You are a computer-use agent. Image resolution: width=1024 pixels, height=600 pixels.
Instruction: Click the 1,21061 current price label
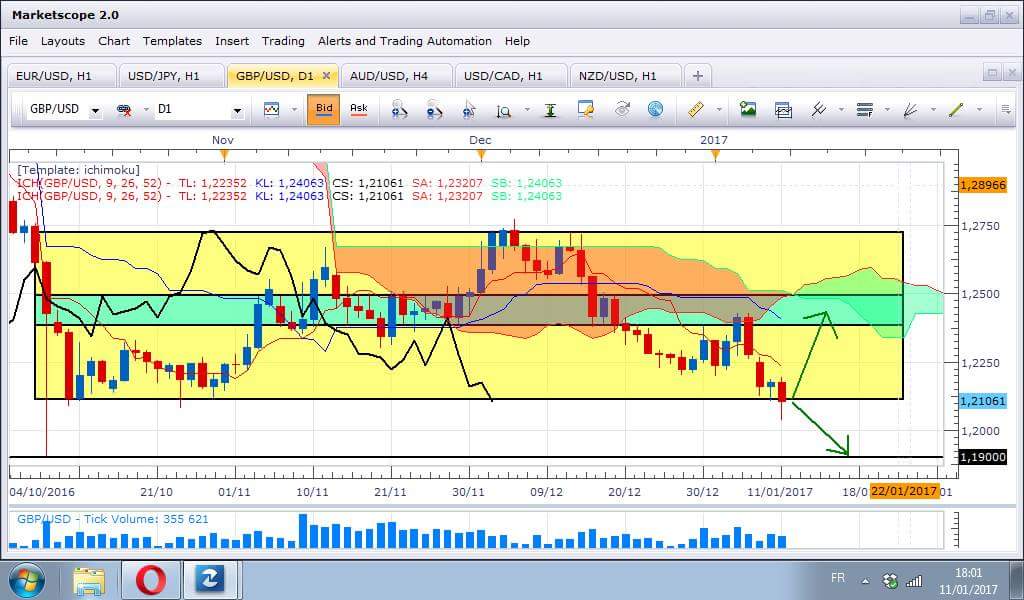tap(982, 400)
